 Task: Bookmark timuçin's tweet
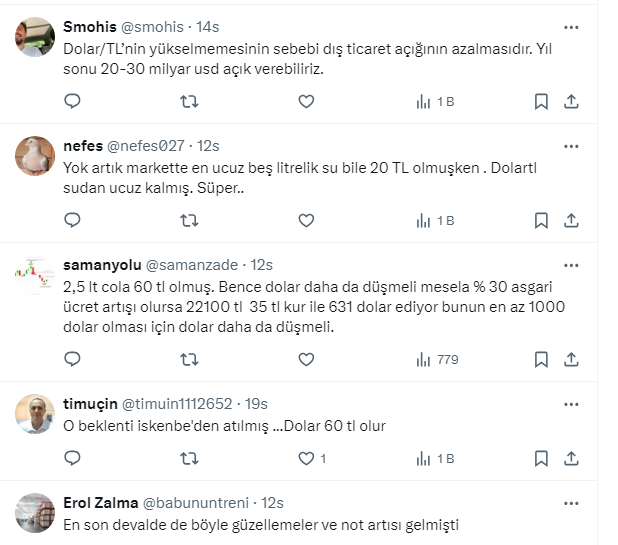point(540,458)
